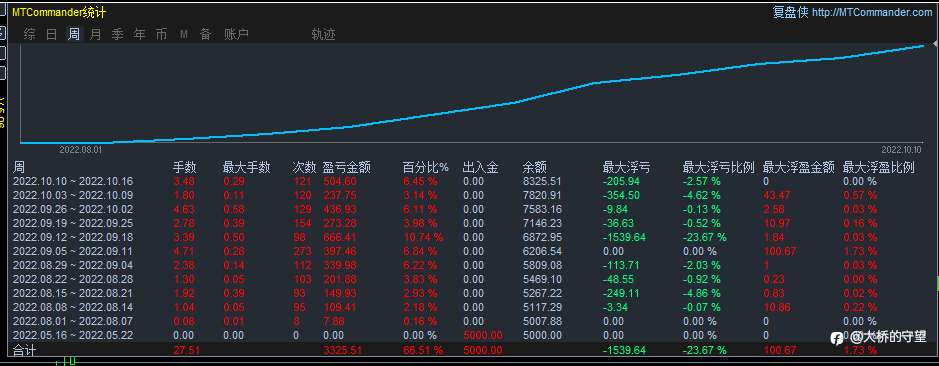The image size is (939, 366).
Task: Click the 最大浮盈比例 column header
Action: point(879,168)
